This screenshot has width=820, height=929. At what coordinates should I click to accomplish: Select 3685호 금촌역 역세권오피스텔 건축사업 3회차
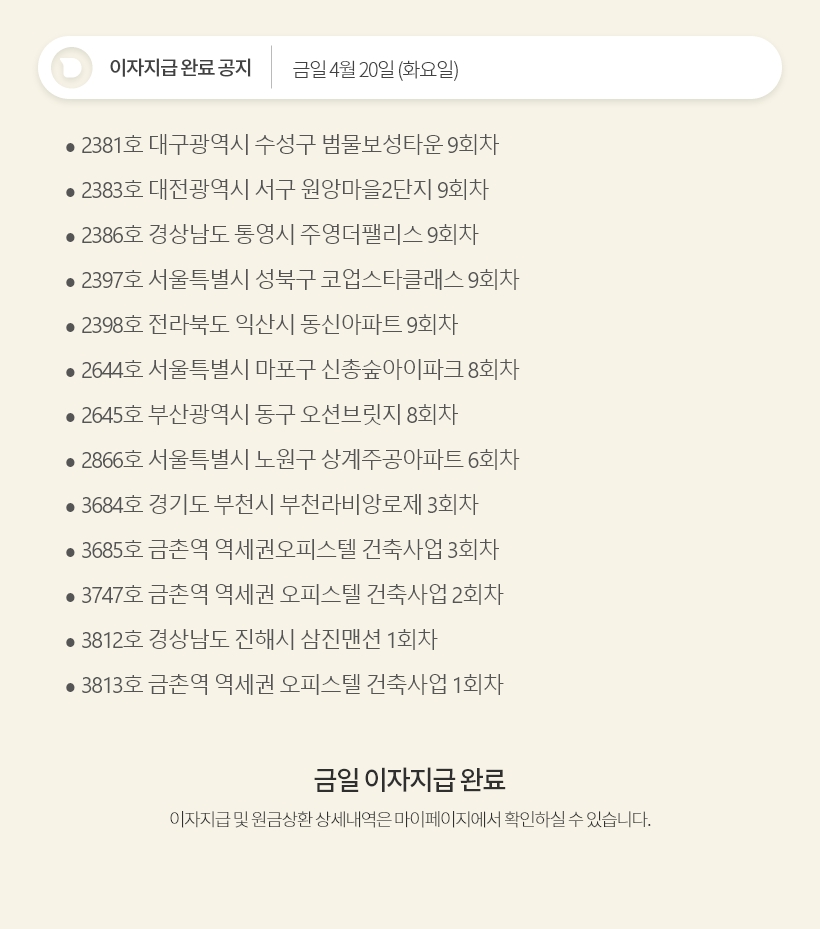pyautogui.click(x=289, y=550)
